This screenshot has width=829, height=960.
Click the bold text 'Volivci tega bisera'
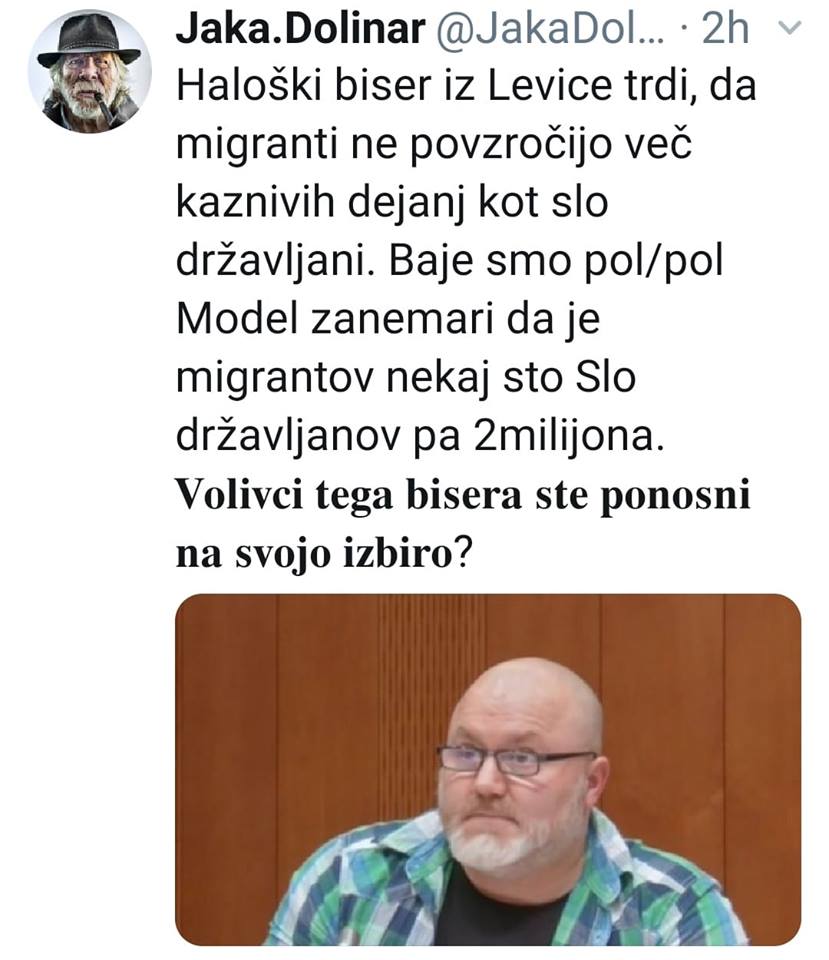pos(348,495)
